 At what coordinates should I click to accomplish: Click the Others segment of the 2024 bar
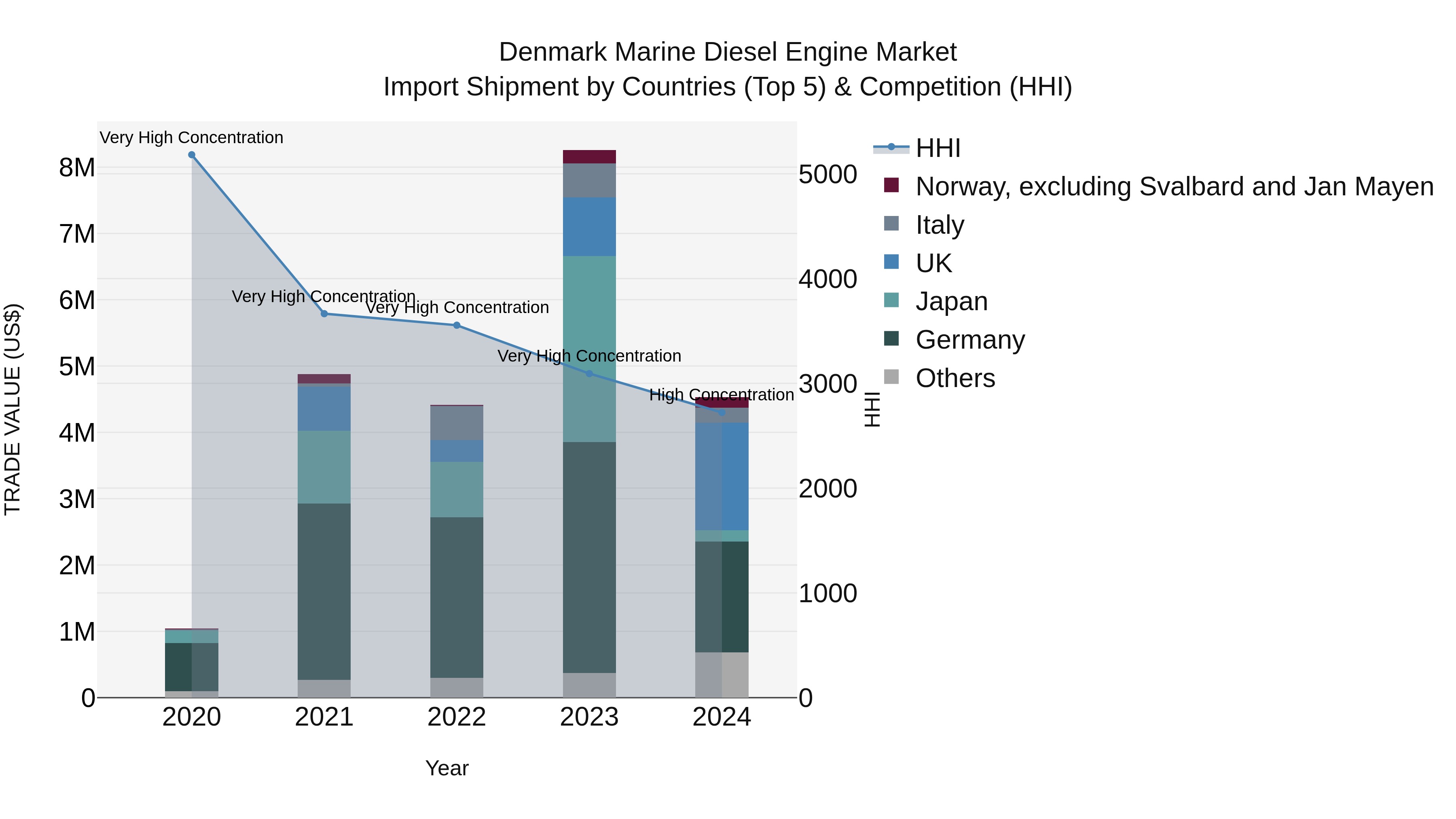pos(722,675)
